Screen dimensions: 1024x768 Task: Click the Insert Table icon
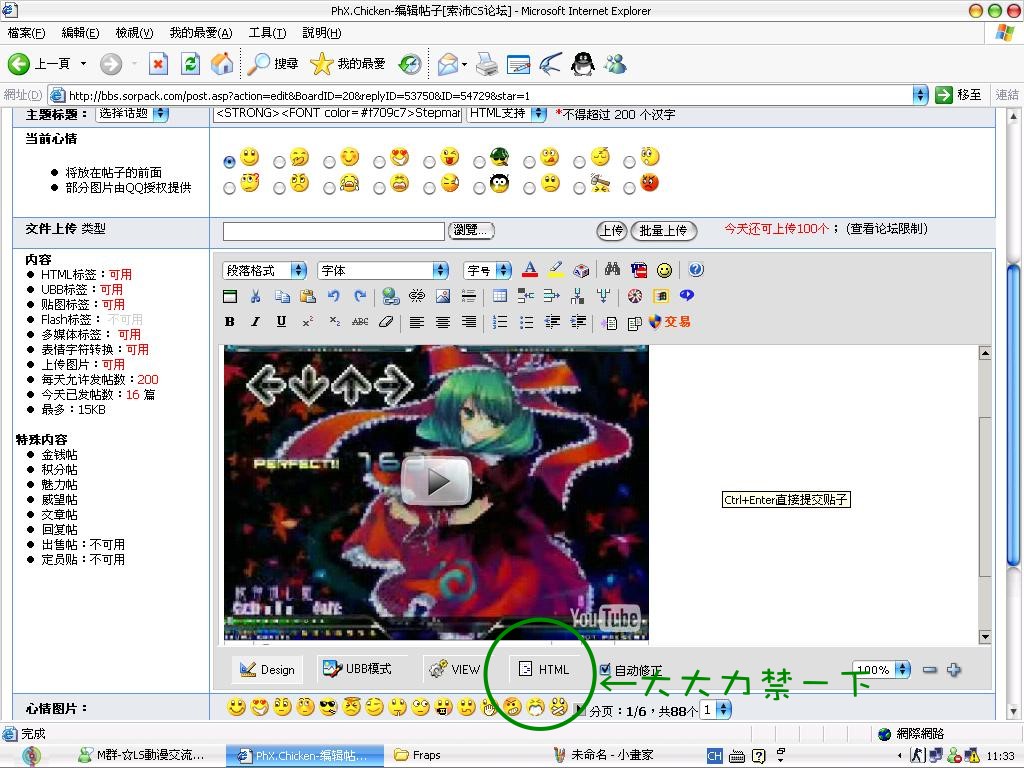500,296
